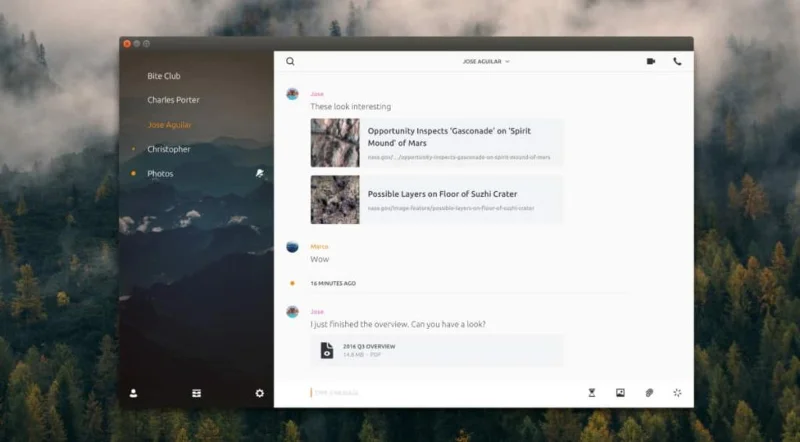Image resolution: width=800 pixels, height=442 pixels.
Task: Open the PDF document file icon
Action: tap(327, 350)
